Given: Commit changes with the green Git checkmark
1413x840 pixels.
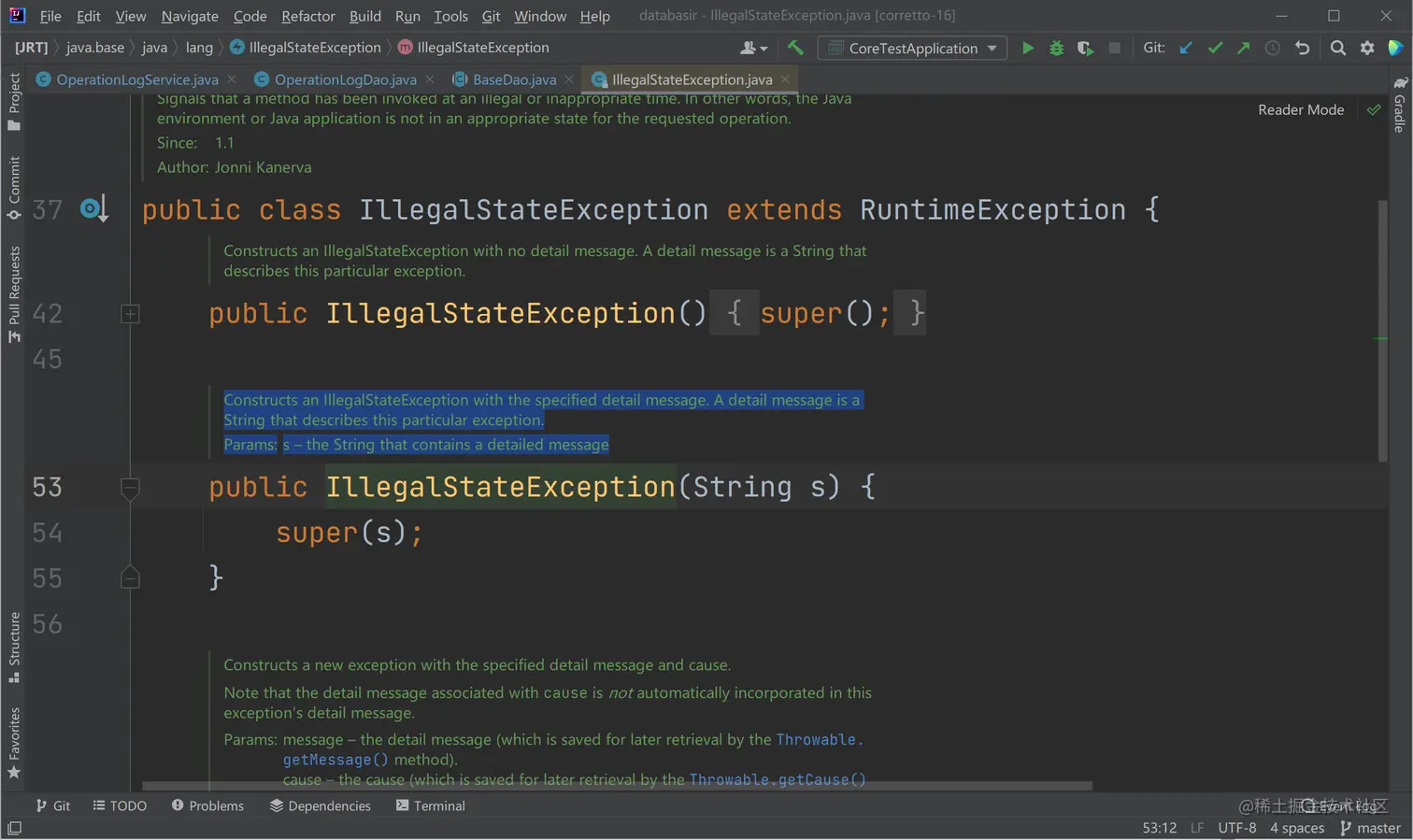Looking at the screenshot, I should (x=1215, y=48).
